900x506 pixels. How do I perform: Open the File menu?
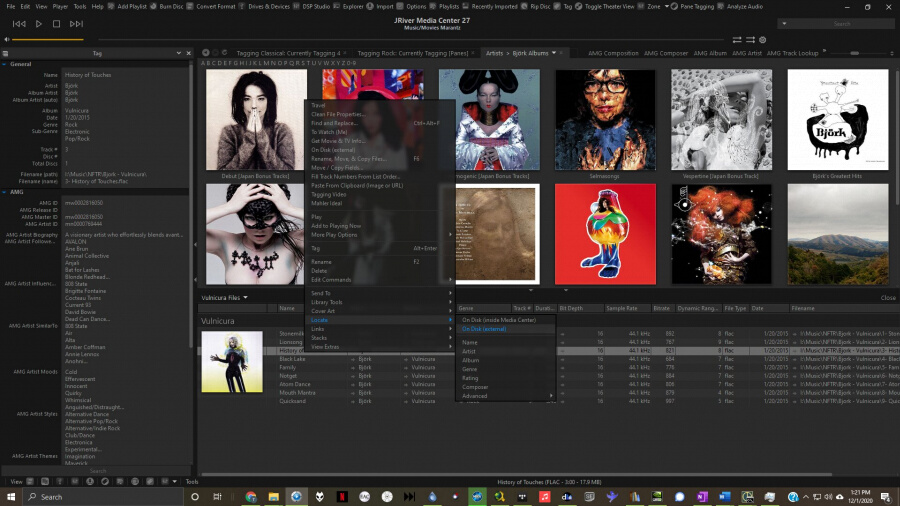click(10, 6)
